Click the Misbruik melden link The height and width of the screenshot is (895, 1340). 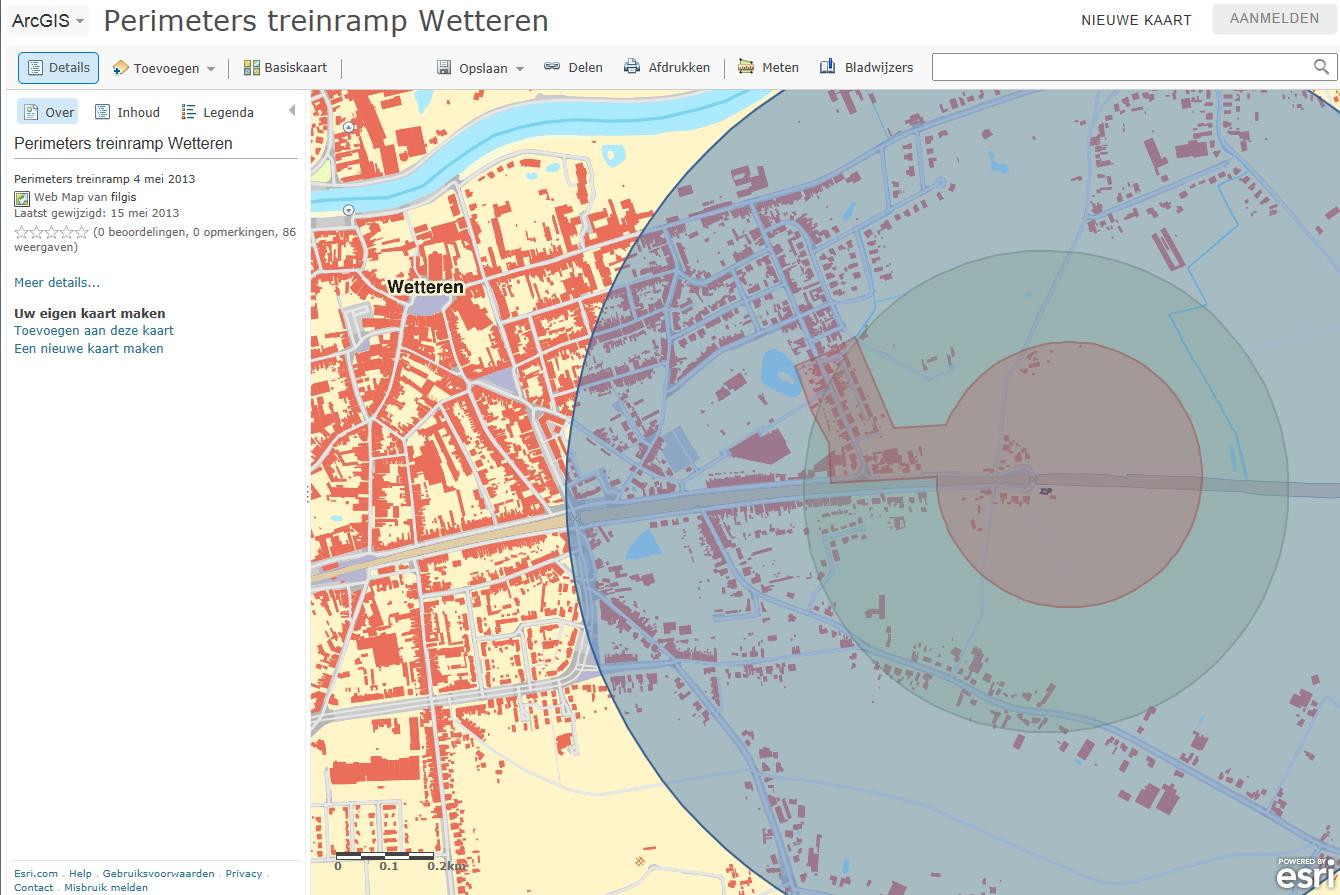point(106,888)
